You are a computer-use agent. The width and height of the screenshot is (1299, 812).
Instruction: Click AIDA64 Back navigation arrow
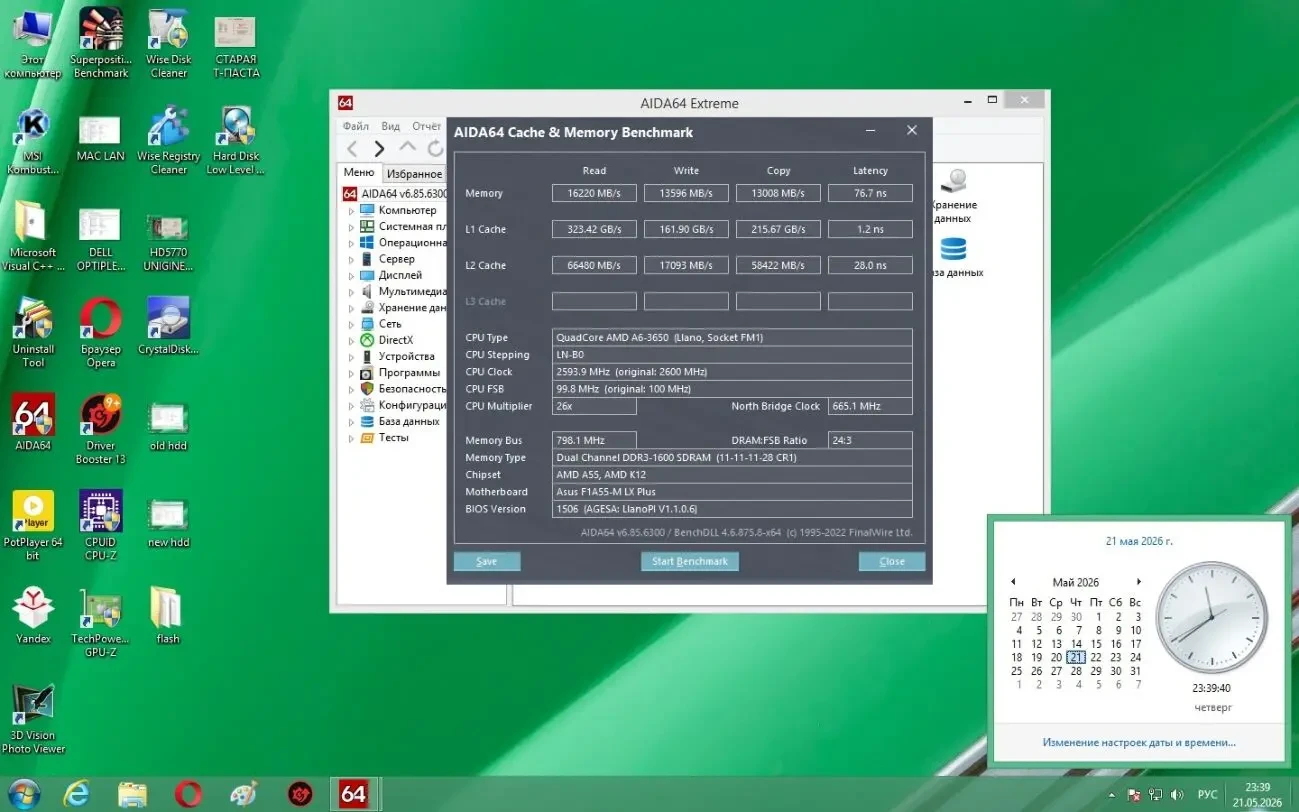351,149
